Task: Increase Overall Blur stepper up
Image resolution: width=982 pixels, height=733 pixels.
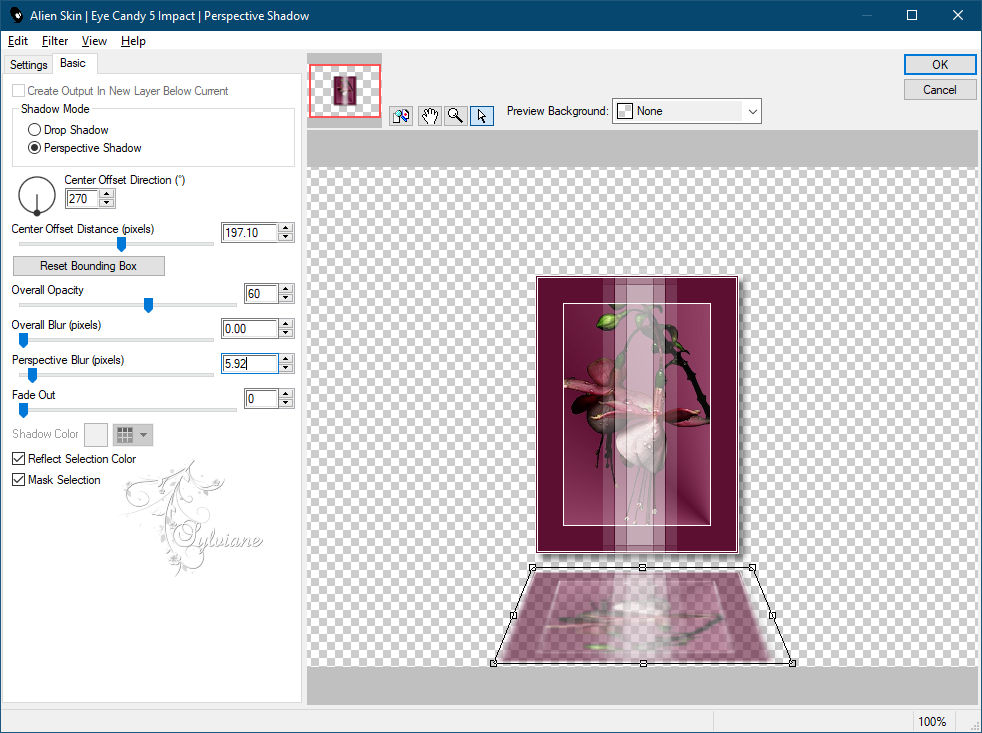Action: [x=286, y=325]
